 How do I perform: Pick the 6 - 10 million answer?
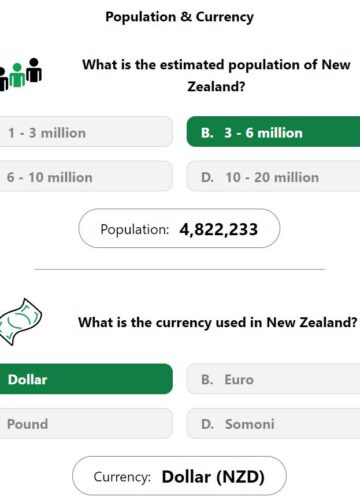(x=86, y=176)
